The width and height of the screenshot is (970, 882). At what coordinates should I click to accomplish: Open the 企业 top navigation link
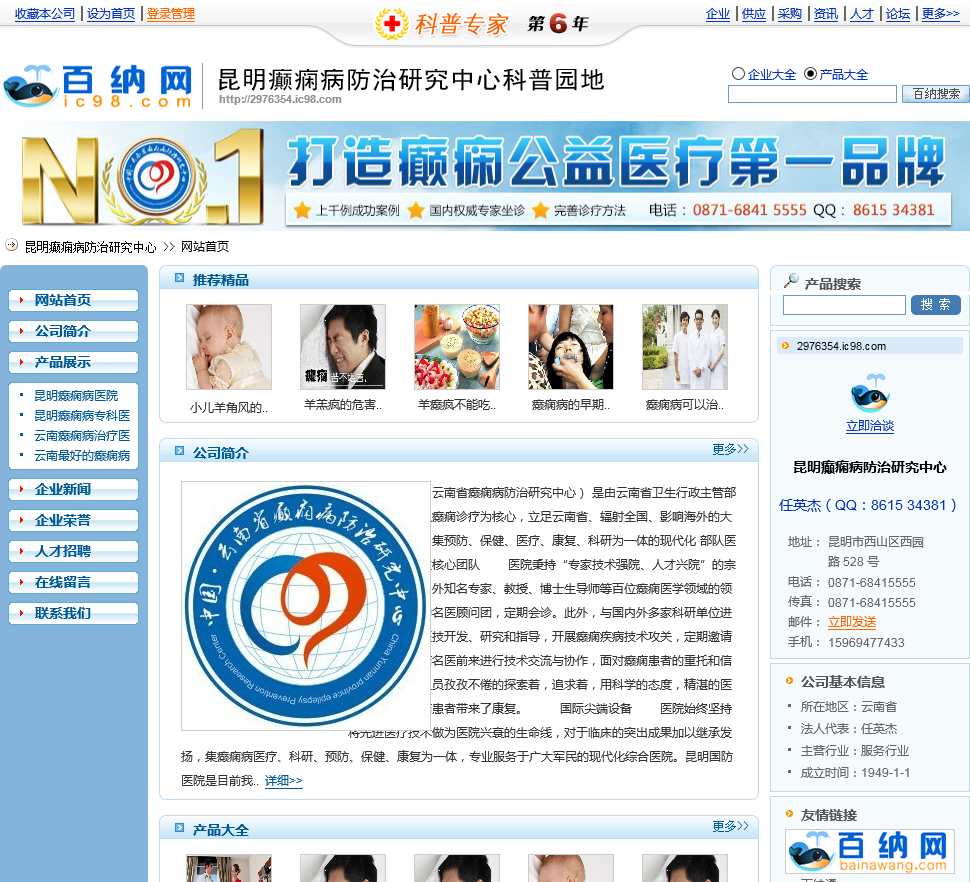pyautogui.click(x=718, y=14)
